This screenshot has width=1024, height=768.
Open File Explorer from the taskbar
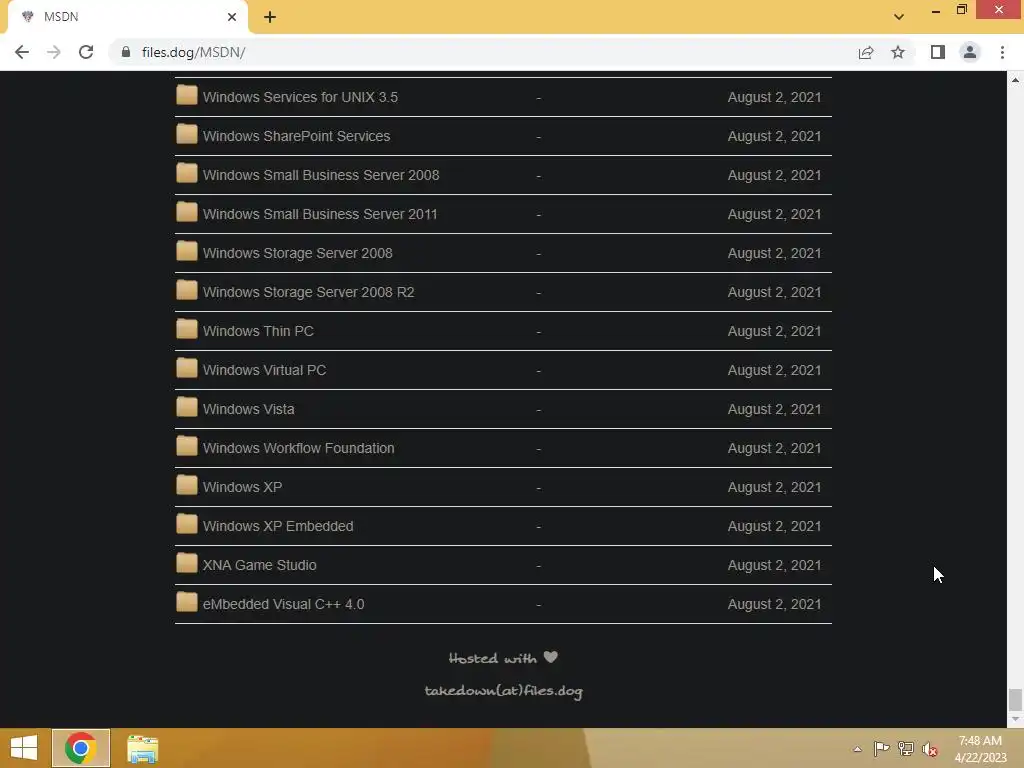142,748
